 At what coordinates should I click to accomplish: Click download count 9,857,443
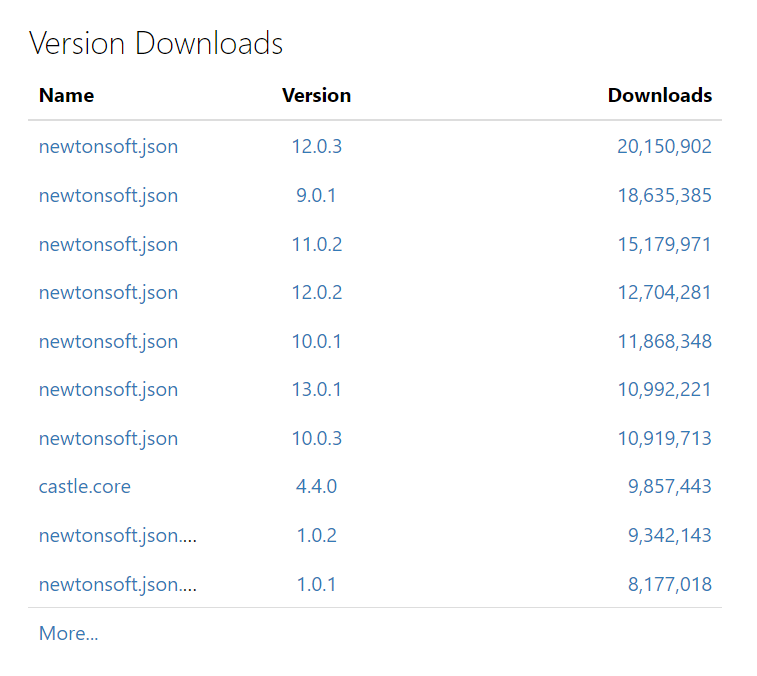tap(670, 487)
